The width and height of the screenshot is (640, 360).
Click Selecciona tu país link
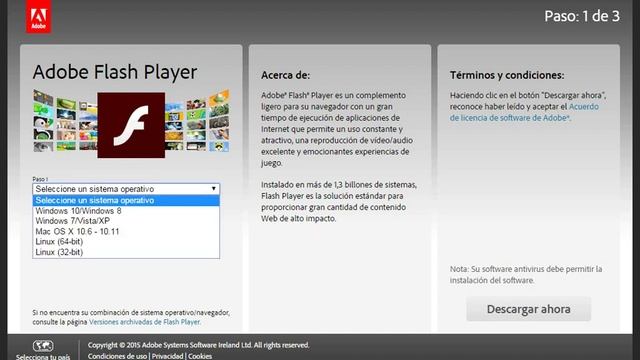(43, 357)
